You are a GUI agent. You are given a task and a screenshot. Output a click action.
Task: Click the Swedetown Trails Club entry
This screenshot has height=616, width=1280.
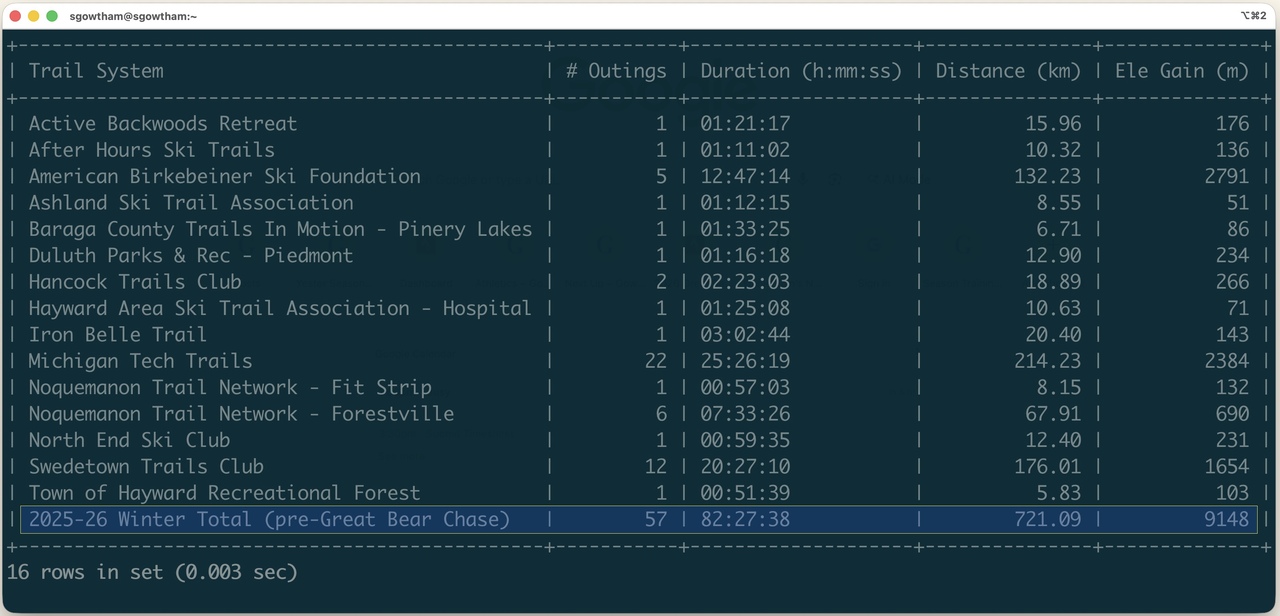click(x=146, y=466)
